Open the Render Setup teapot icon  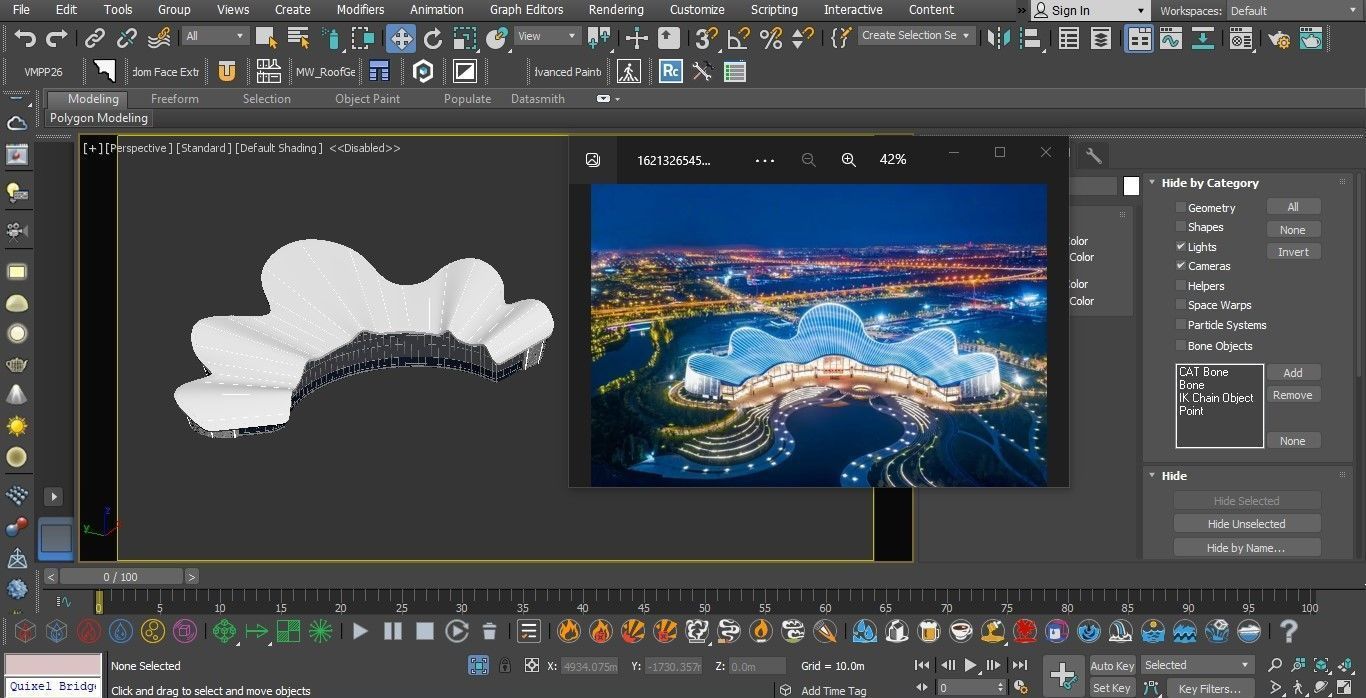[x=1279, y=39]
